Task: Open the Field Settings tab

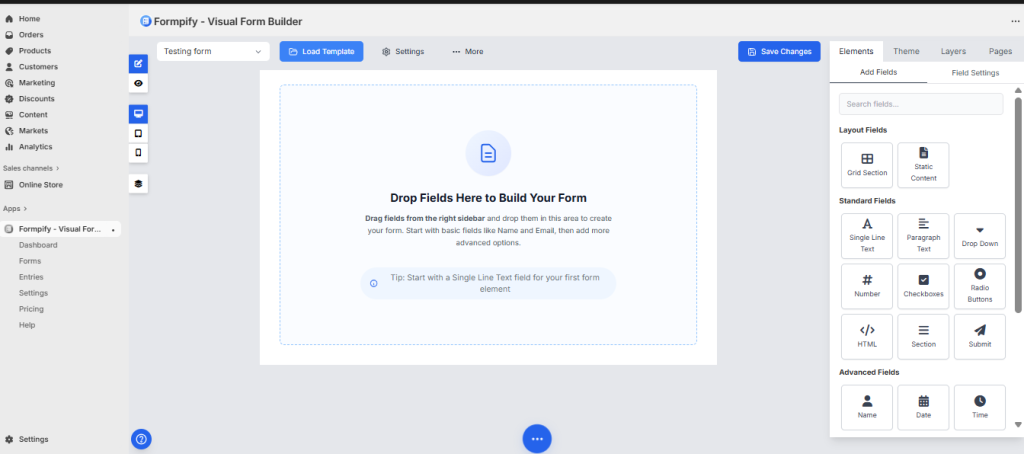Action: point(975,73)
